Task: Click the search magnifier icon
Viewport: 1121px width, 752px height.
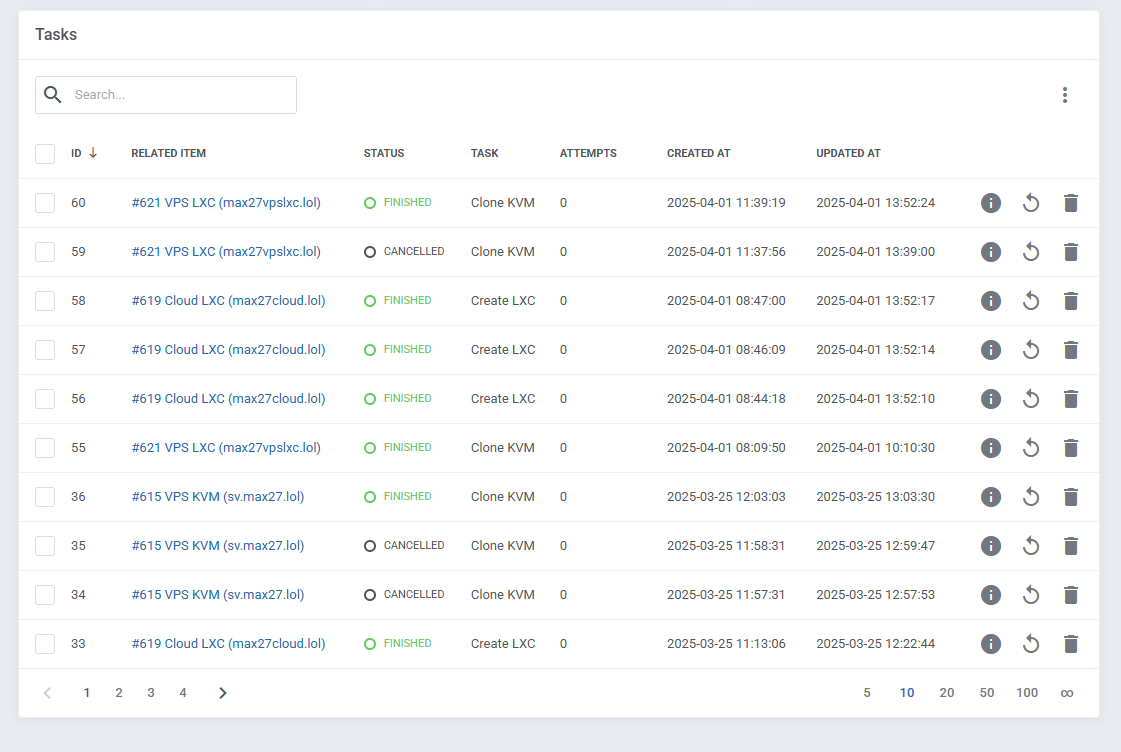Action: point(52,94)
